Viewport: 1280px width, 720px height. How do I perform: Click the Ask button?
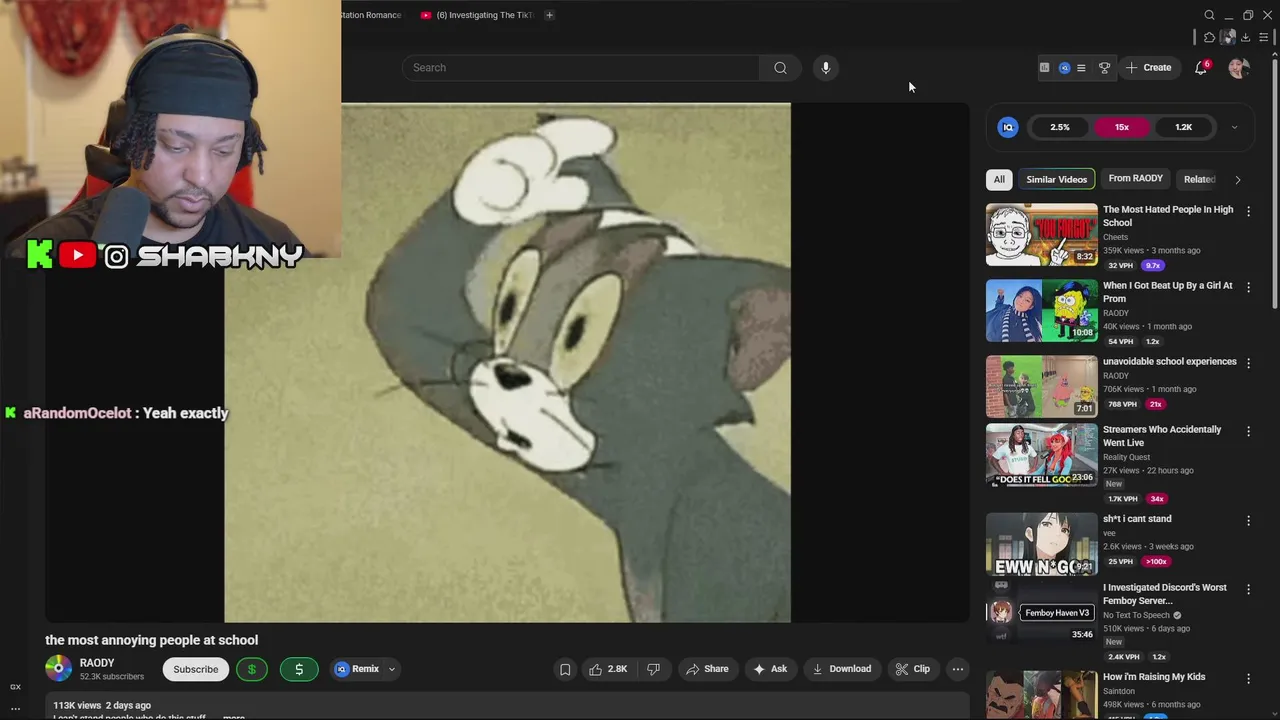pyautogui.click(x=770, y=669)
